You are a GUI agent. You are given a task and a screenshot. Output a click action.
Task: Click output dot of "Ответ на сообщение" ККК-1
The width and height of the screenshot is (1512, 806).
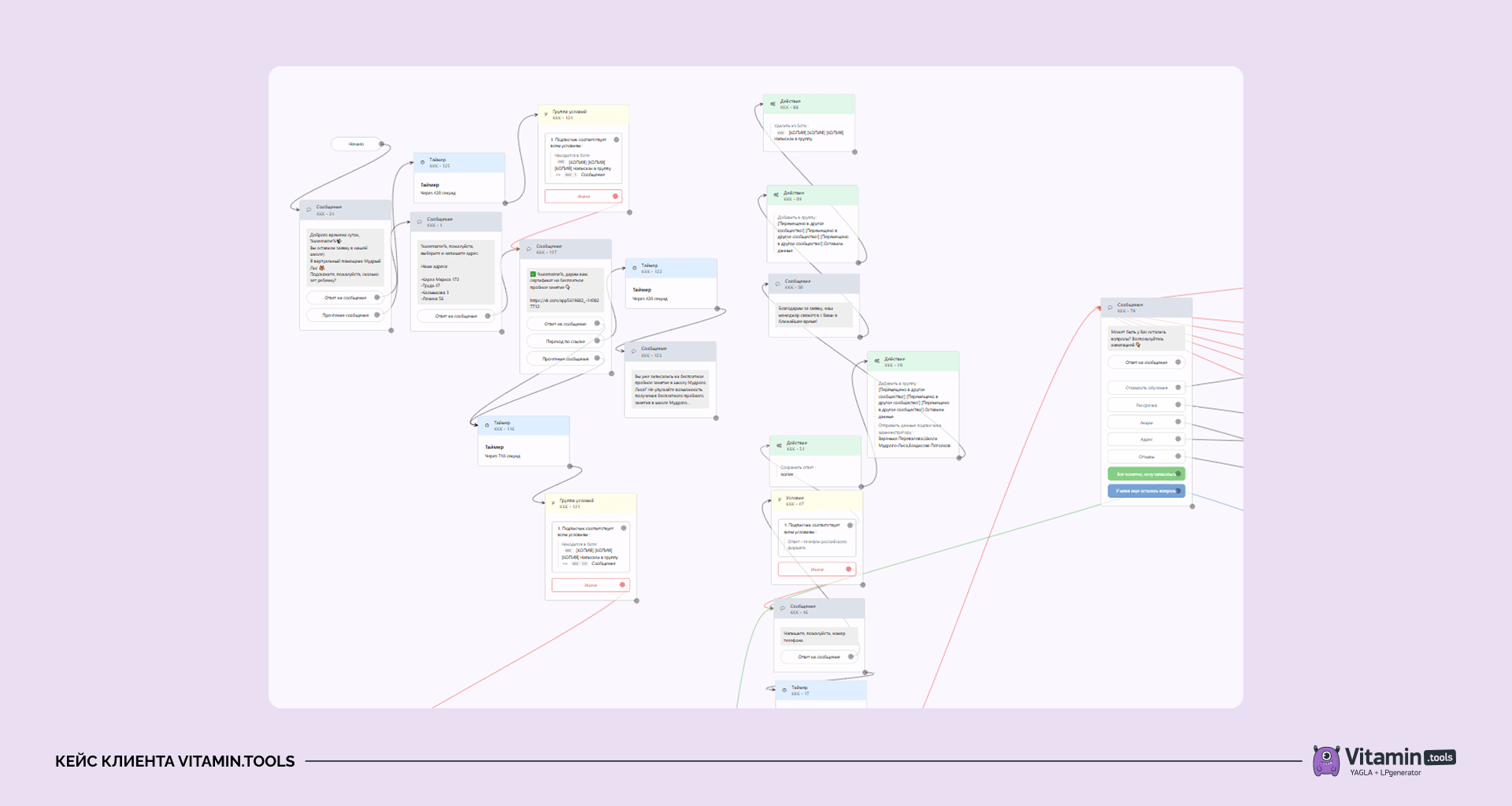pos(487,316)
